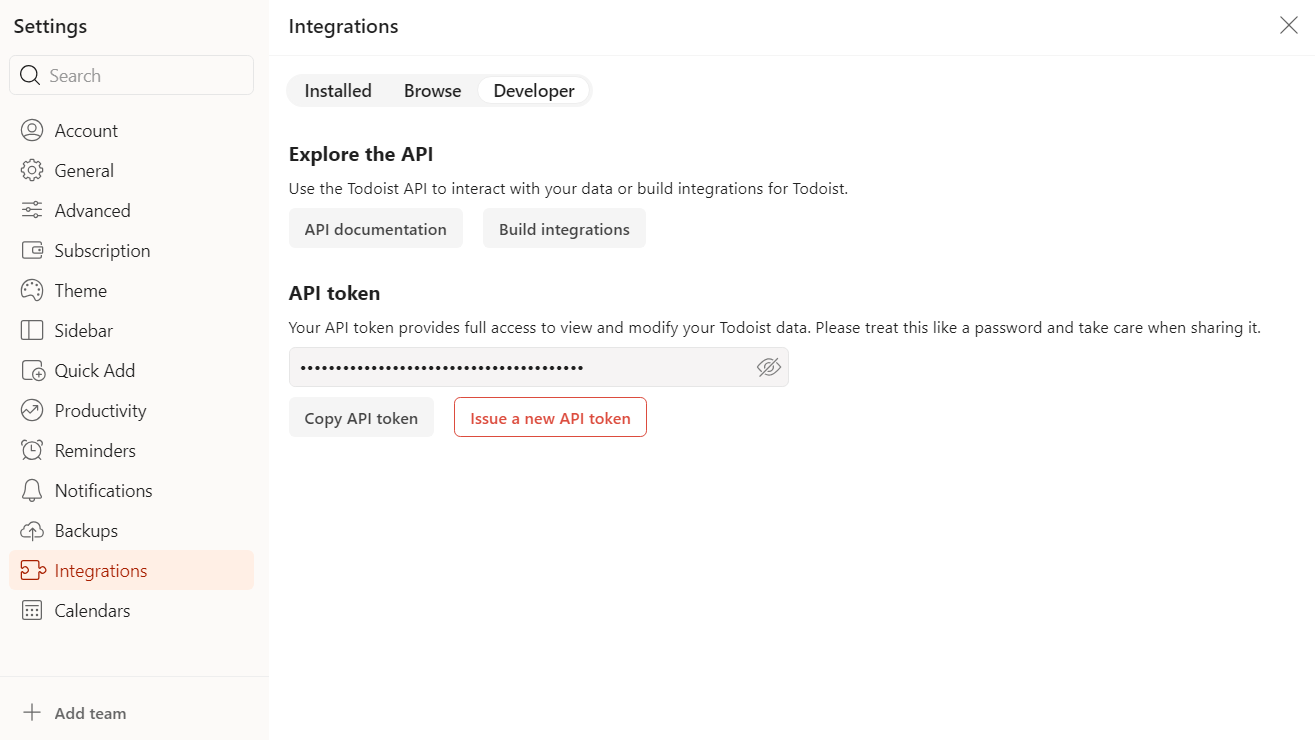Viewport: 1315px width, 740px height.
Task: Click the Integrations puzzle piece icon
Action: point(30,570)
